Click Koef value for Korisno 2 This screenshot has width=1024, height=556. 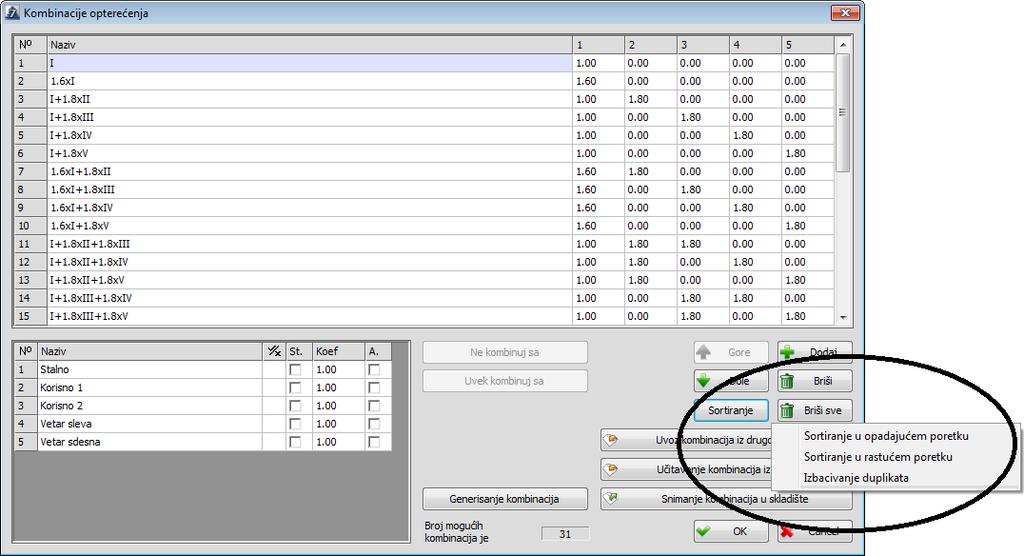[x=338, y=406]
